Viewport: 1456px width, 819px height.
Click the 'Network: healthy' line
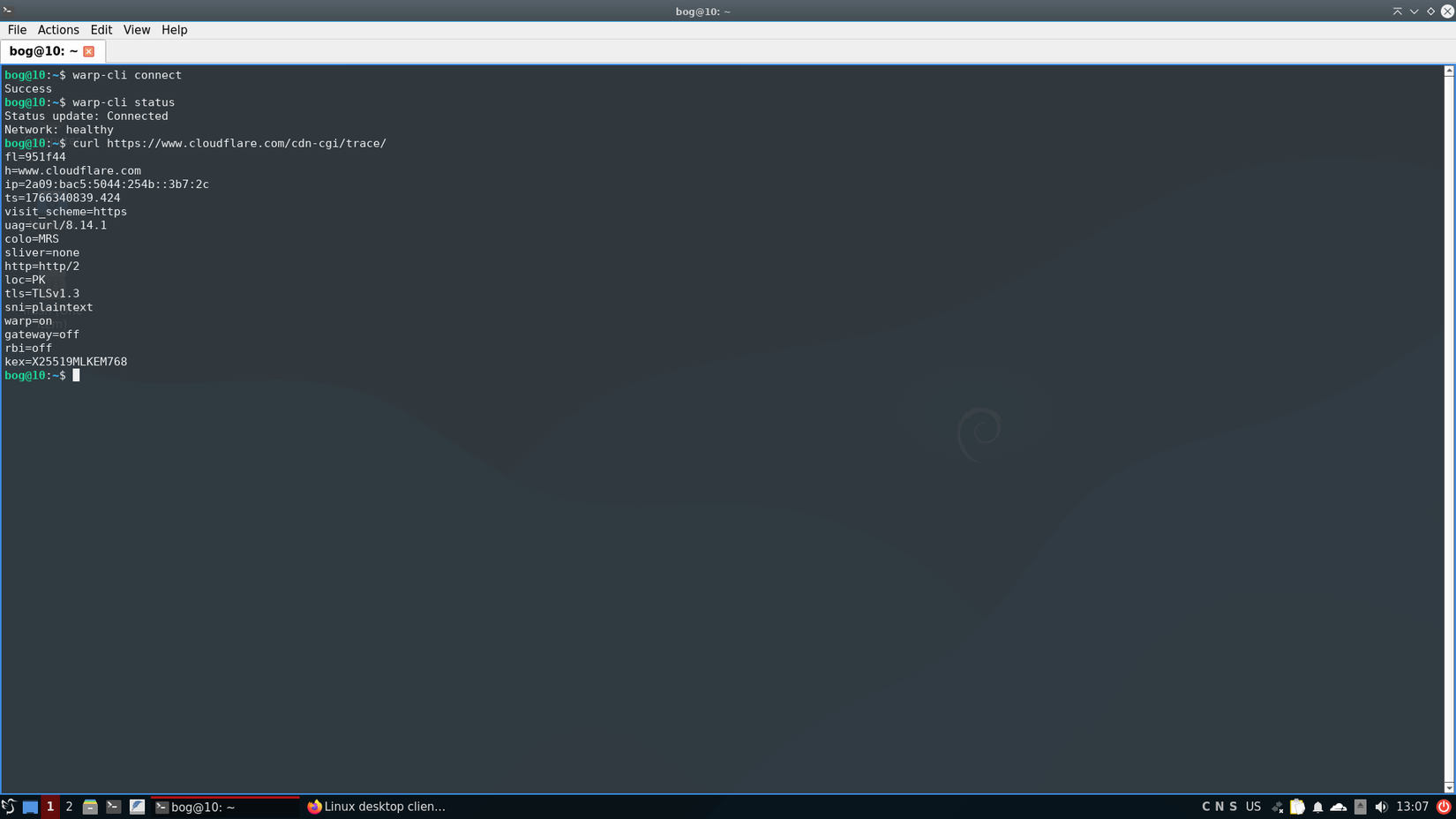click(59, 130)
